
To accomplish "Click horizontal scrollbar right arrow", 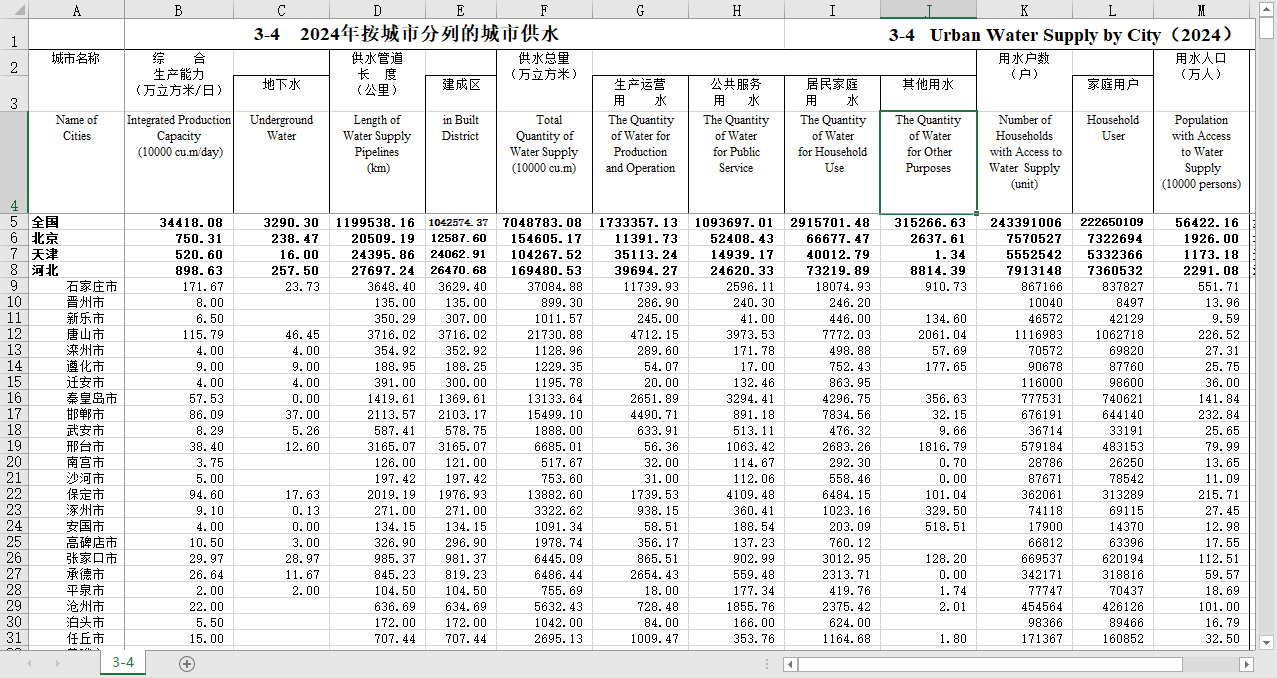I will [x=1246, y=664].
